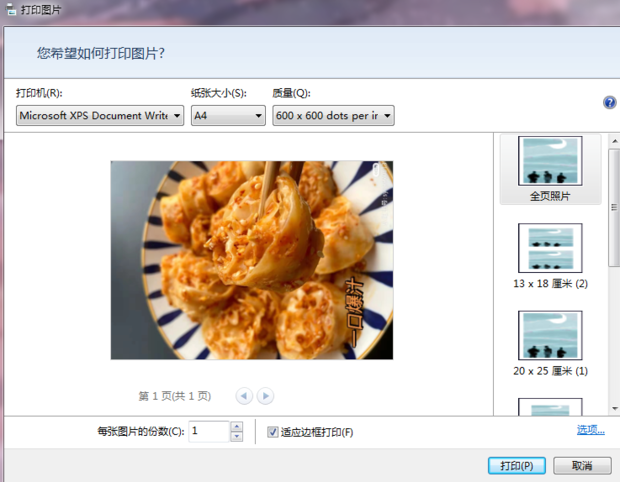The height and width of the screenshot is (482, 620).
Task: Click the 质量(Q): label
Action: click(291, 93)
